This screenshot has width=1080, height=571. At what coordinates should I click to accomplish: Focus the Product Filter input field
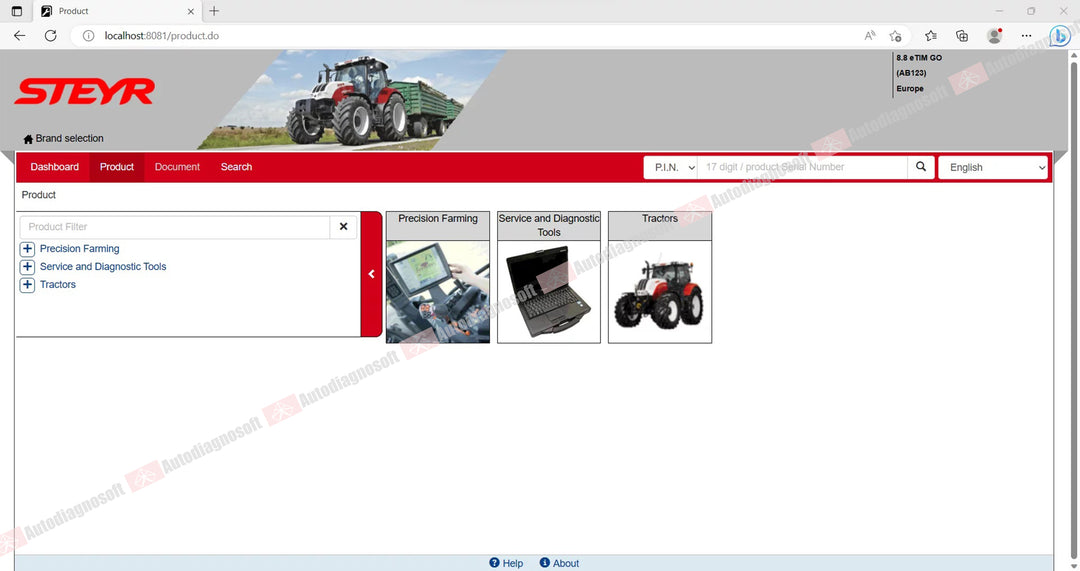point(175,227)
